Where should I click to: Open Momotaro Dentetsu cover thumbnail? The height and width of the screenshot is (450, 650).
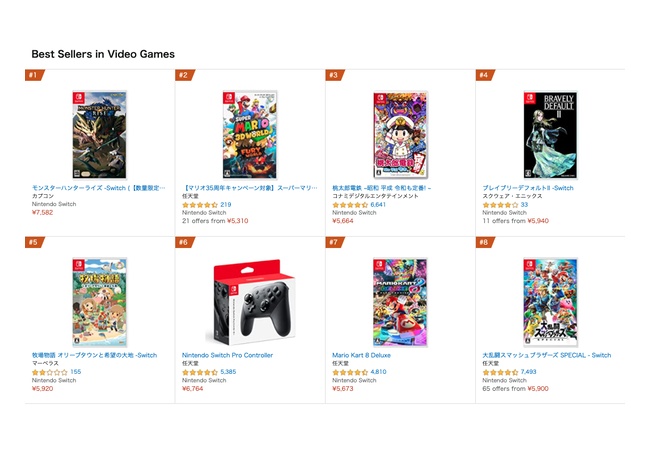point(400,135)
